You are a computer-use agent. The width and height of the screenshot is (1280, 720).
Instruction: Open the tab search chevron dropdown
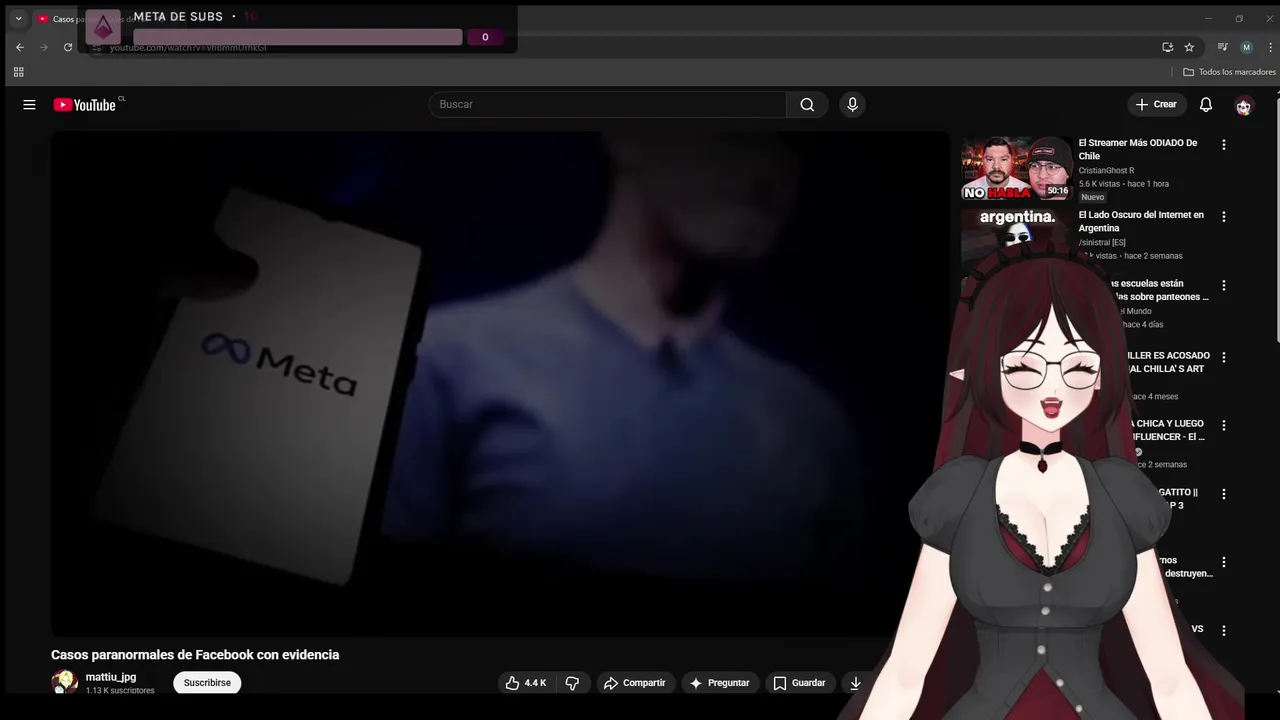point(18,18)
